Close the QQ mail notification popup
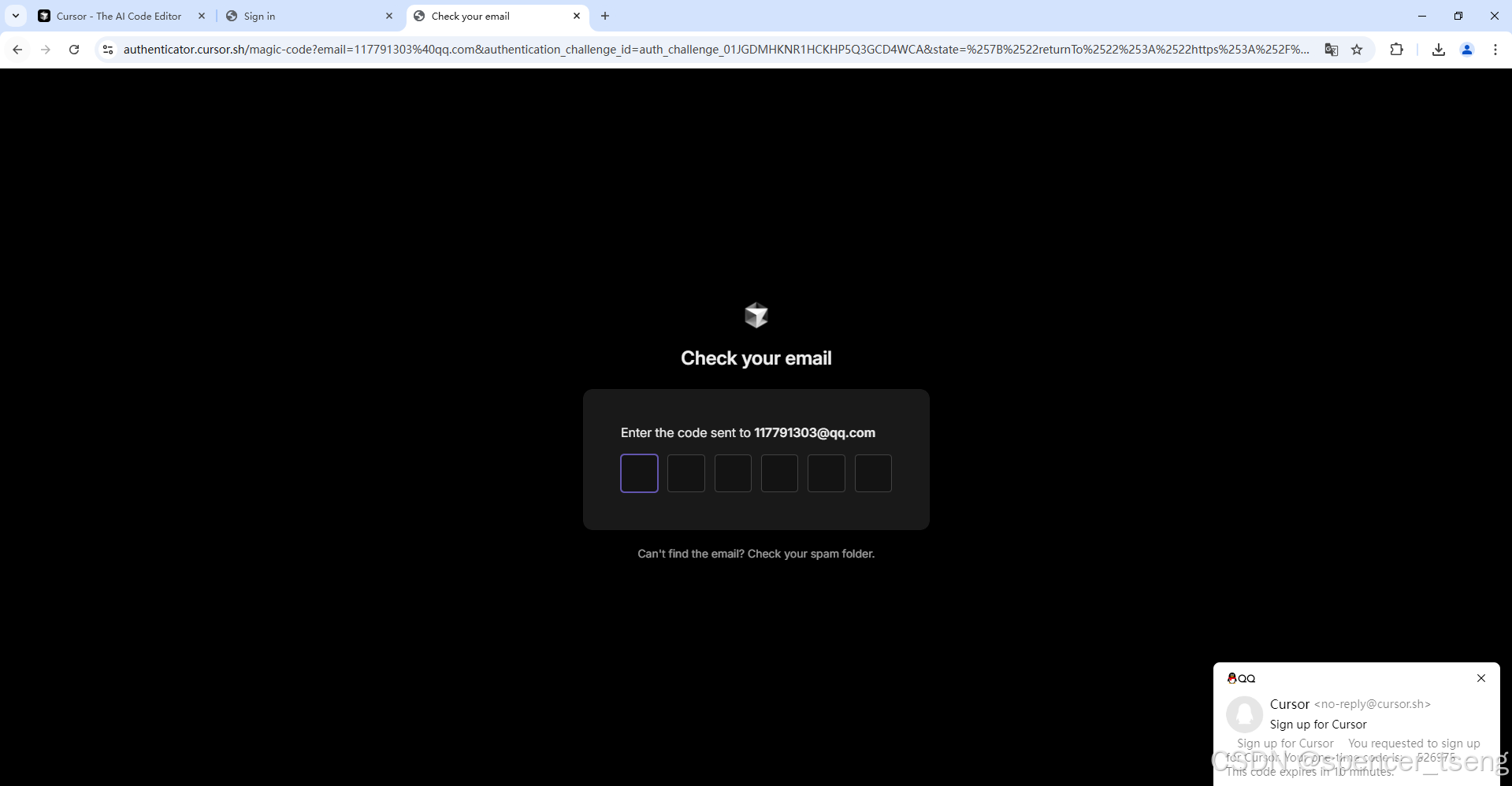This screenshot has width=1512, height=786. [x=1481, y=678]
